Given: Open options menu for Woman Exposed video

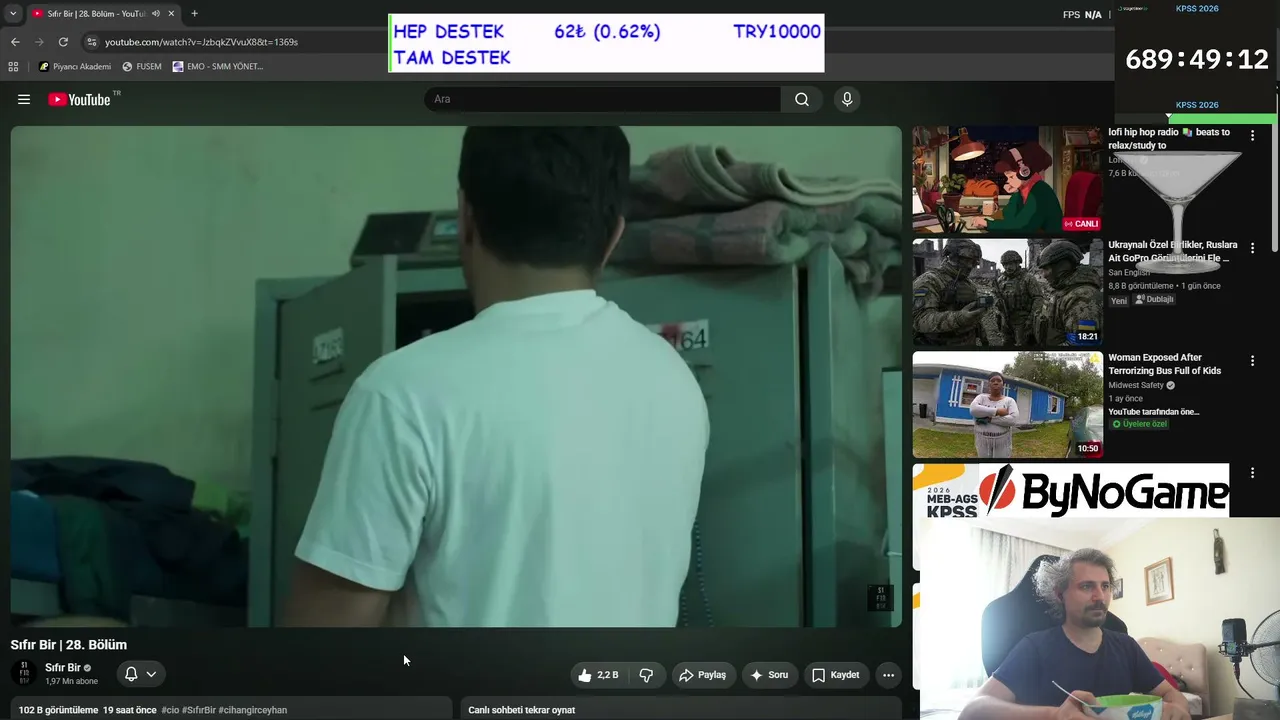Looking at the screenshot, I should 1252,361.
